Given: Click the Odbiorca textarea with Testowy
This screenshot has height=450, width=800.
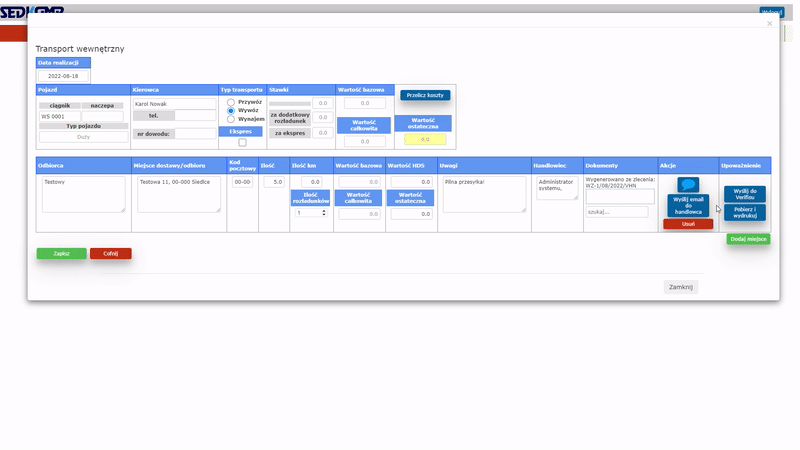Looking at the screenshot, I should click(84, 194).
